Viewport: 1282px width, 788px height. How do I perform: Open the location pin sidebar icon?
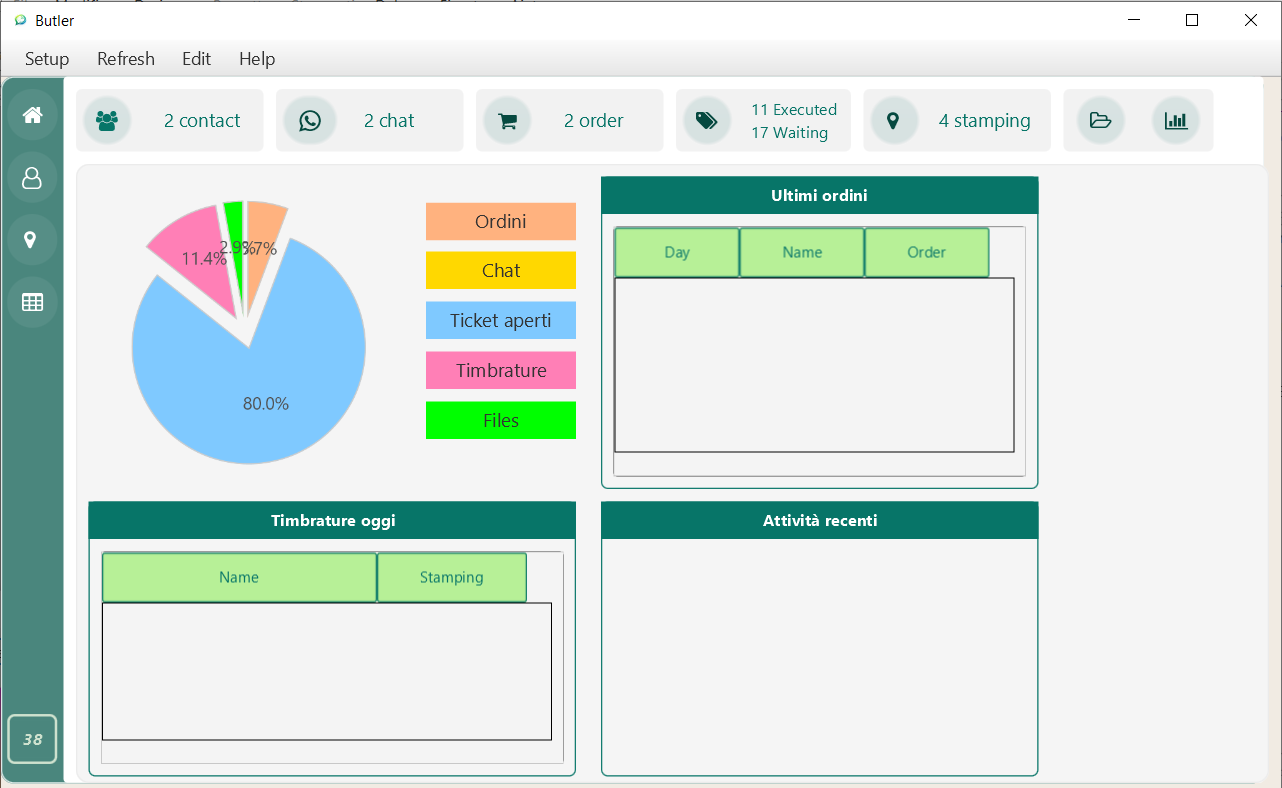[x=32, y=240]
